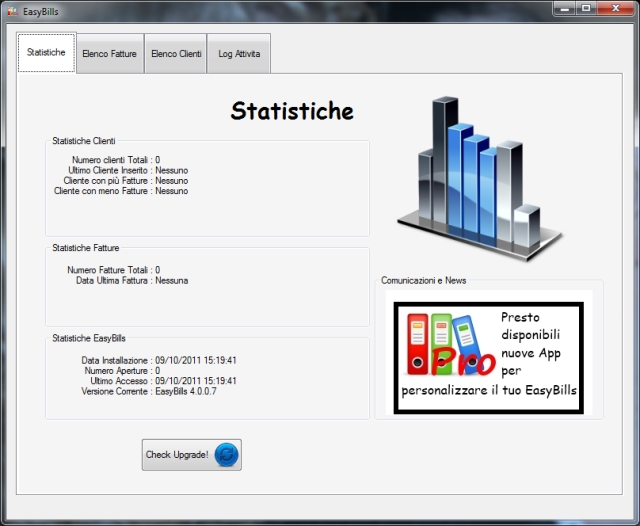Click 'Numero Fatture Totali : 0' text
This screenshot has height=526, width=640.
click(x=113, y=270)
